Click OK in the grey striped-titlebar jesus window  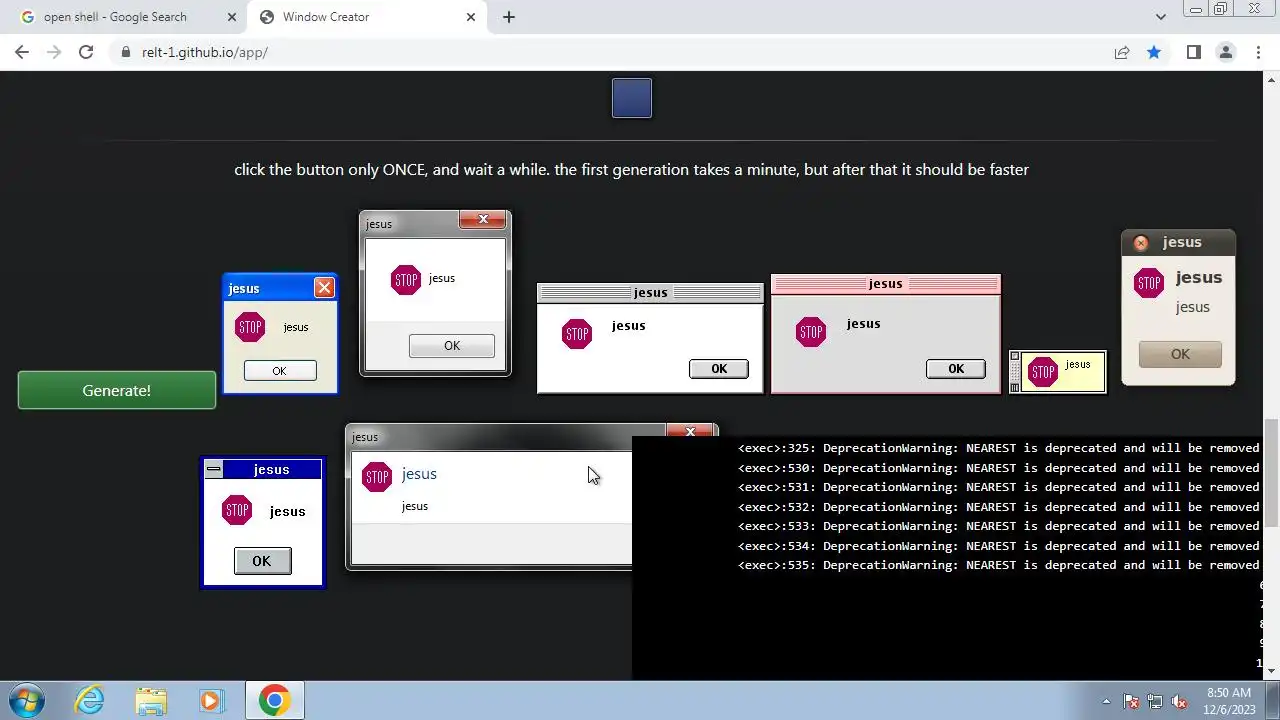point(719,369)
